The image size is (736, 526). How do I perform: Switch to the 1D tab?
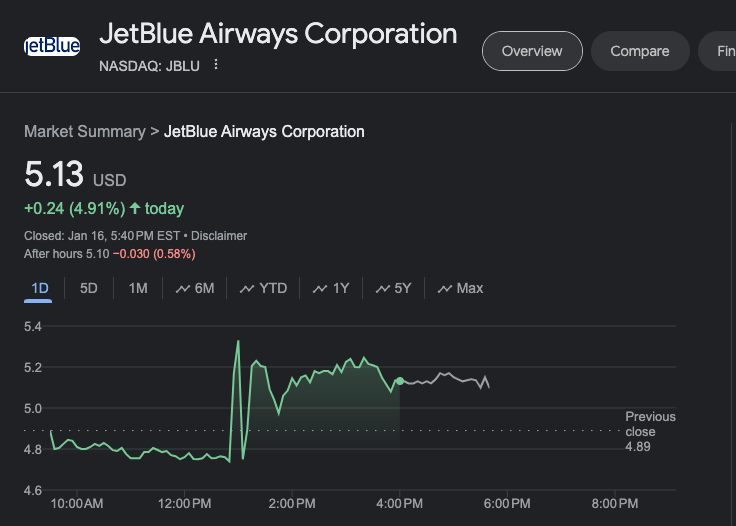click(40, 288)
